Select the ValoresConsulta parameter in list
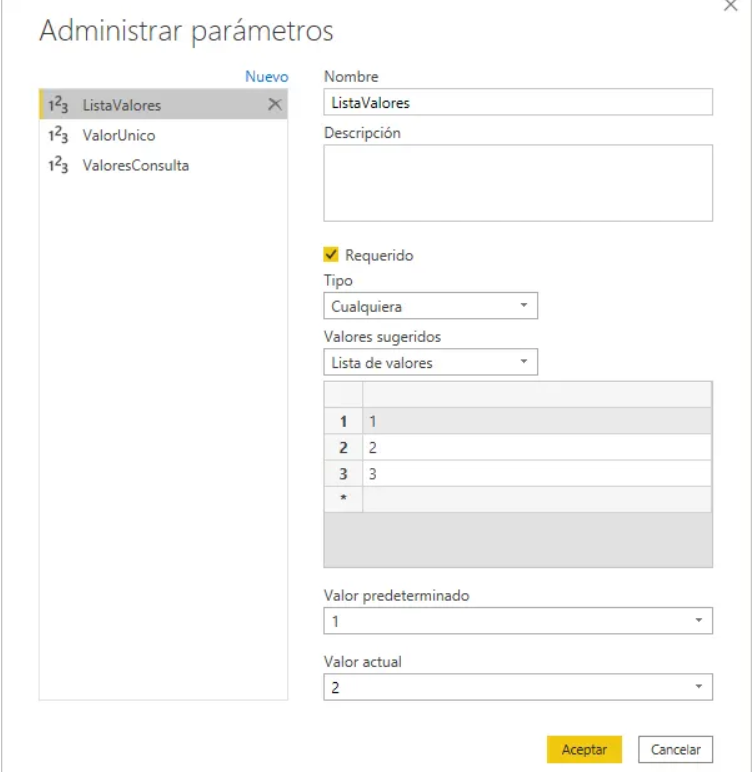 click(135, 166)
